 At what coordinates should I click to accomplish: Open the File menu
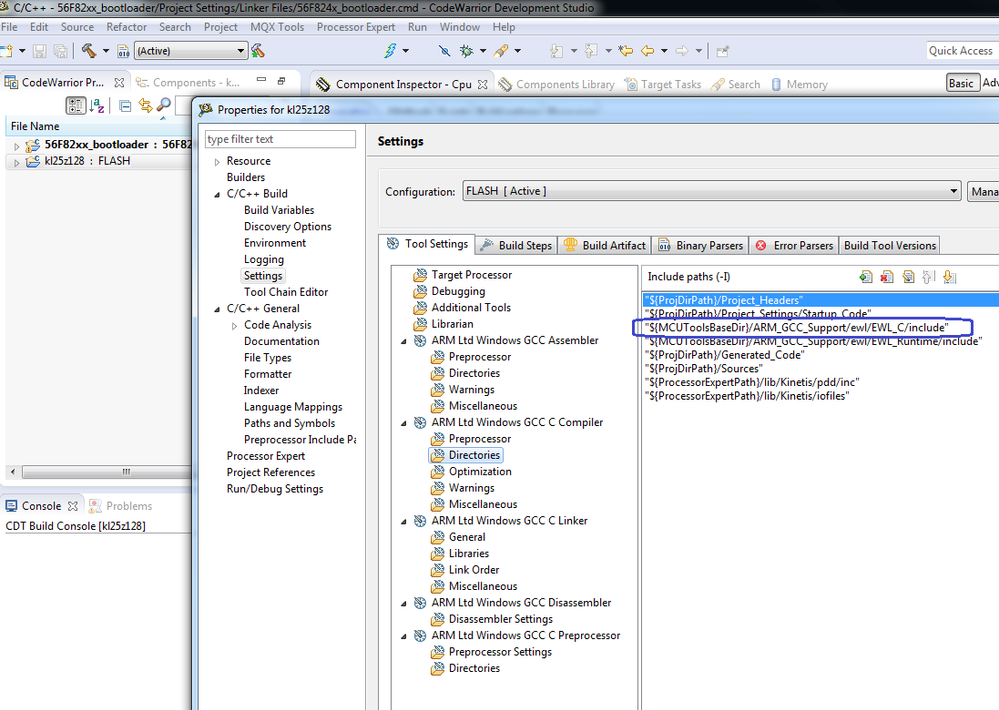(10, 27)
